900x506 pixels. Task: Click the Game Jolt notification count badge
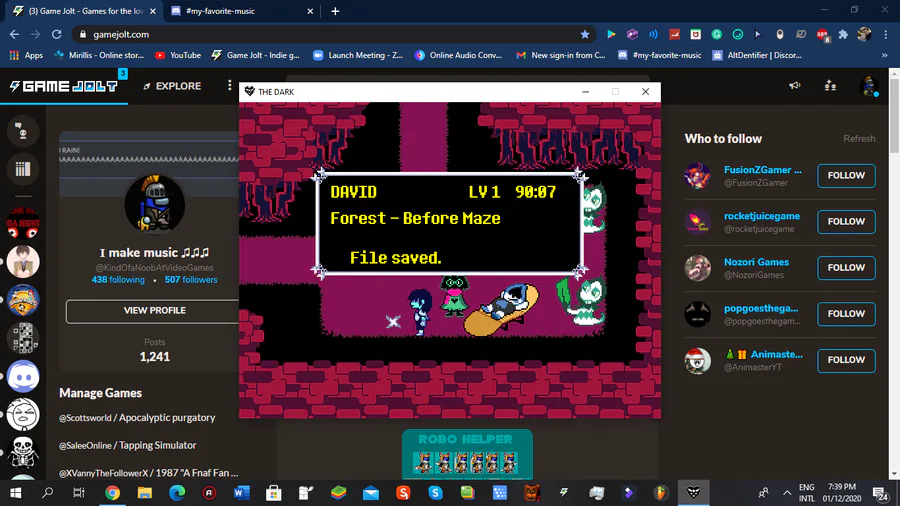pos(122,73)
